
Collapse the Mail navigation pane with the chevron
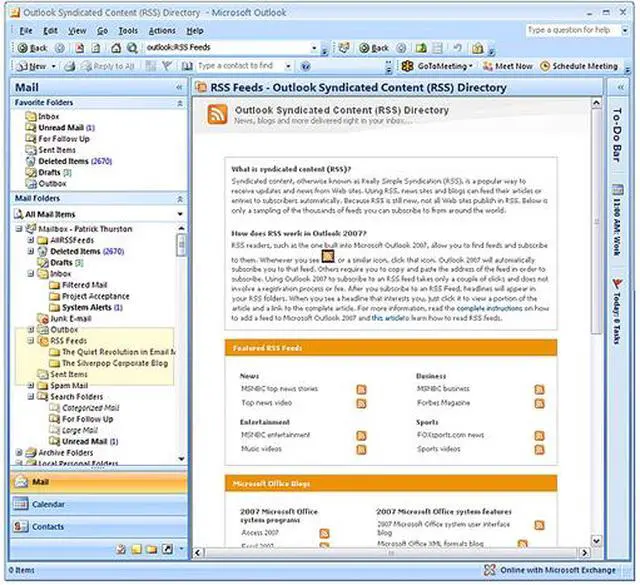click(179, 87)
